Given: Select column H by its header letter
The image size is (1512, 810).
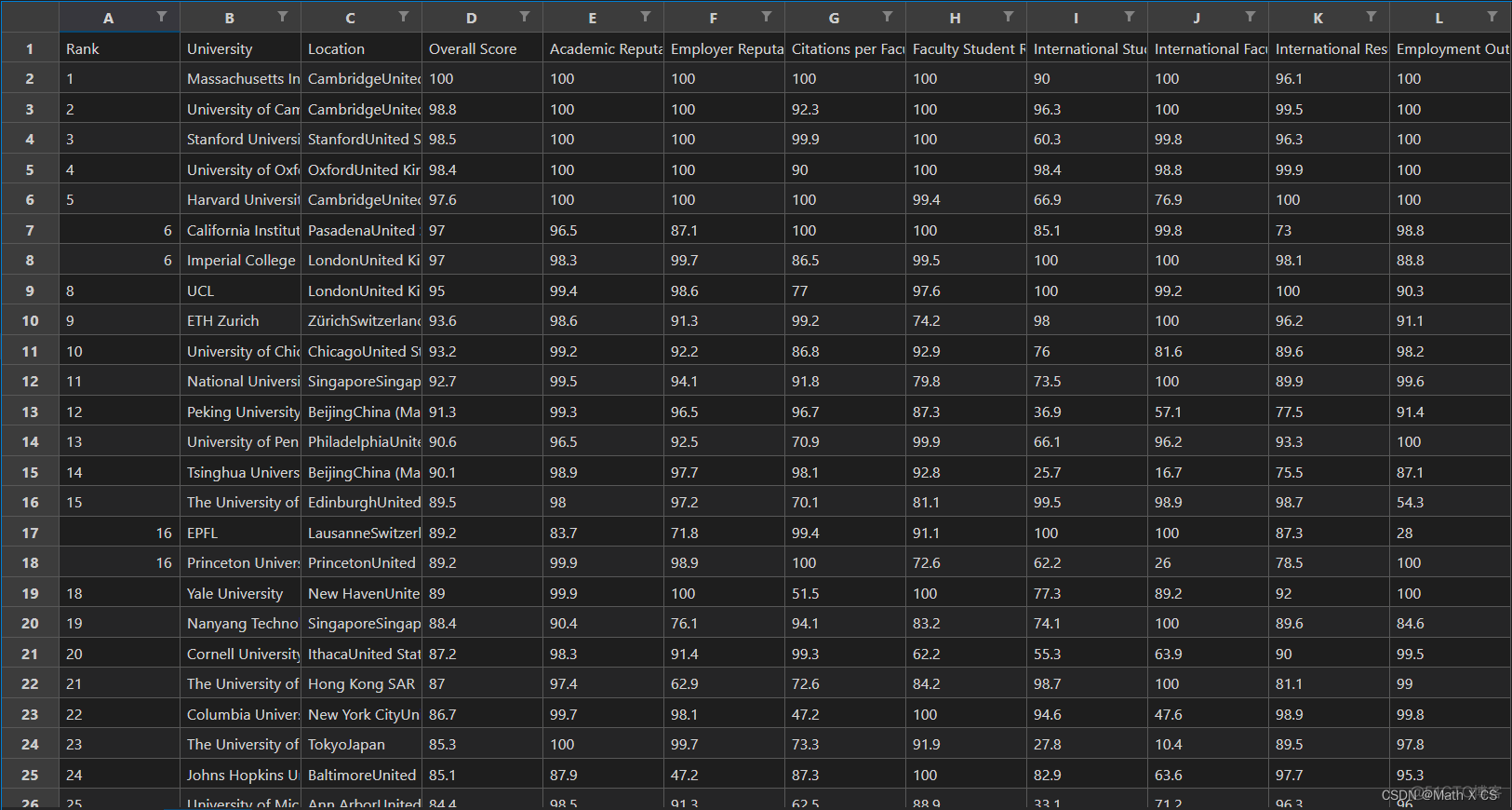Looking at the screenshot, I should pos(955,18).
